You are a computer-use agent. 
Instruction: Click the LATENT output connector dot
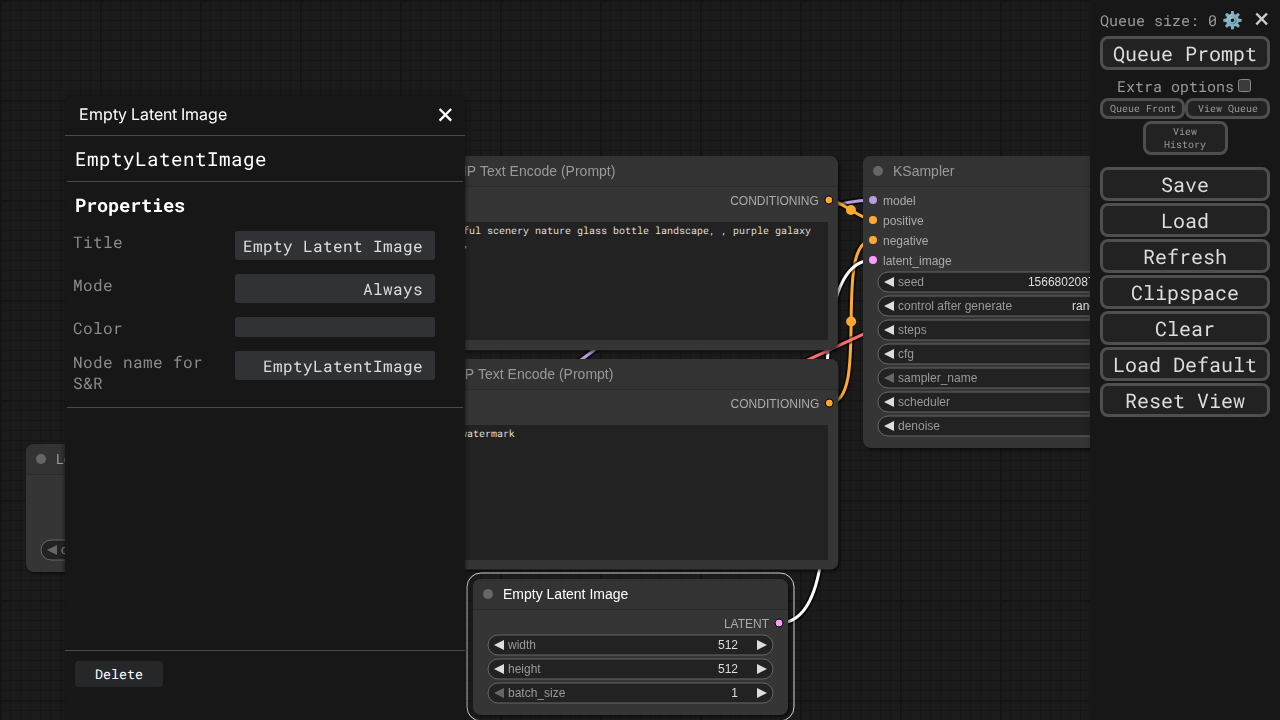[779, 623]
